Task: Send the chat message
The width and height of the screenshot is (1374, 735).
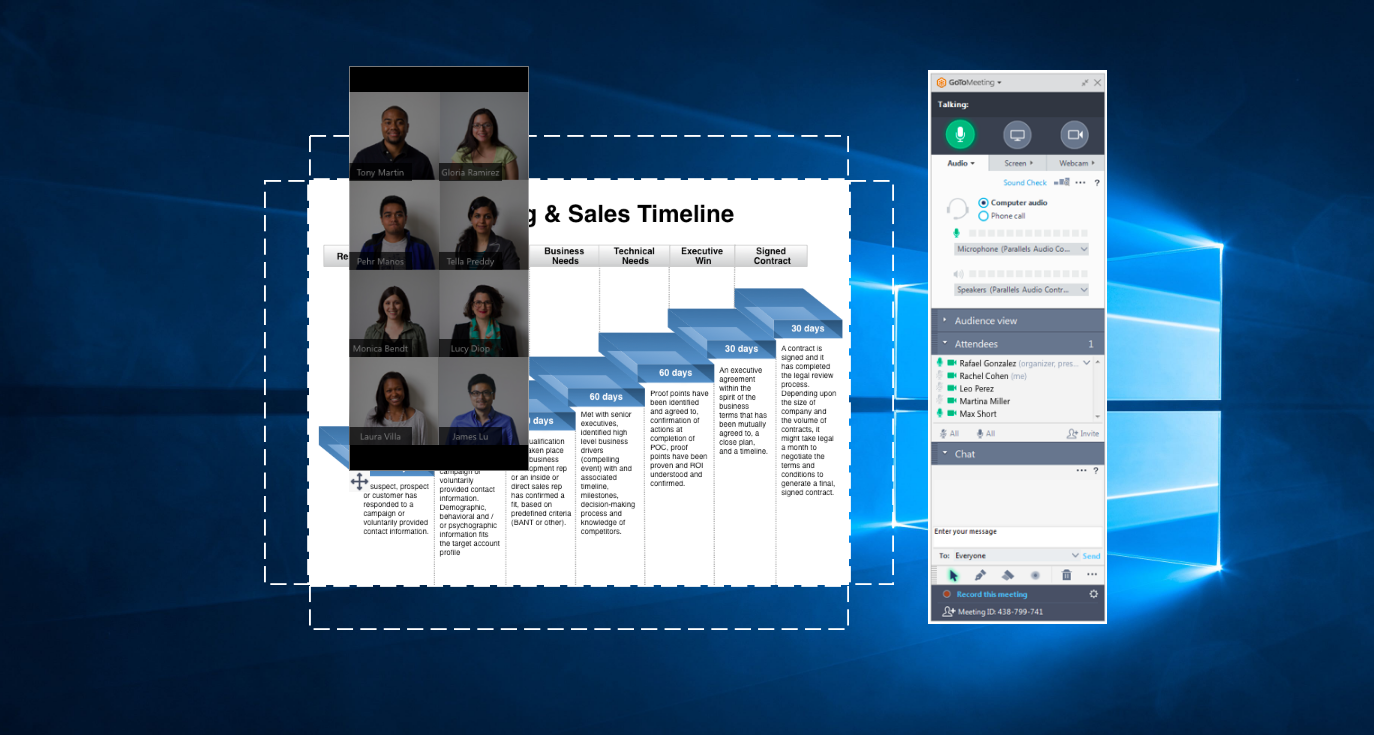Action: pos(1091,556)
